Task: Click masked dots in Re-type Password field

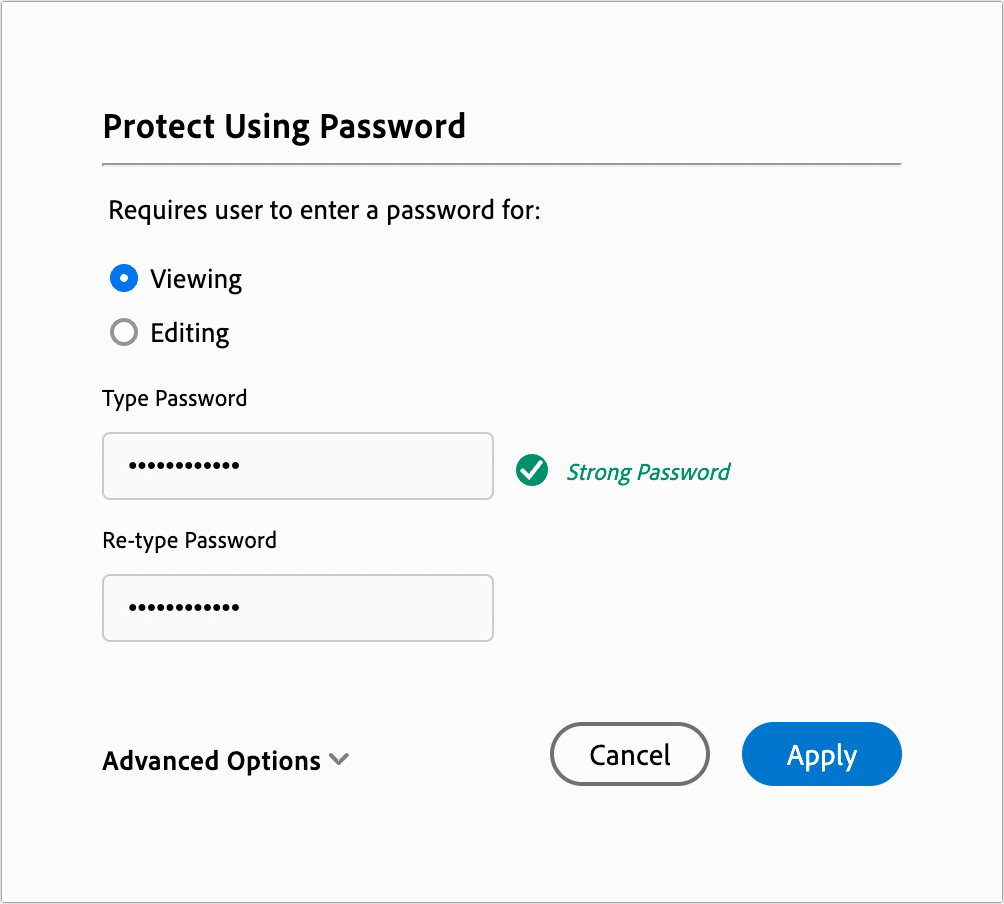Action: coord(184,608)
